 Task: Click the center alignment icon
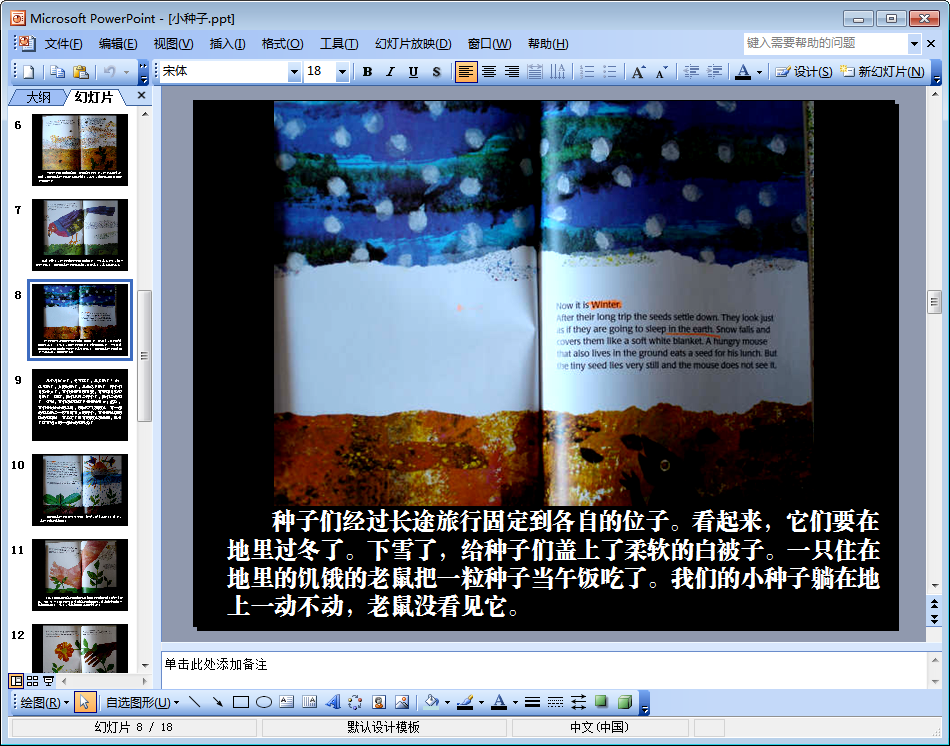click(x=489, y=72)
